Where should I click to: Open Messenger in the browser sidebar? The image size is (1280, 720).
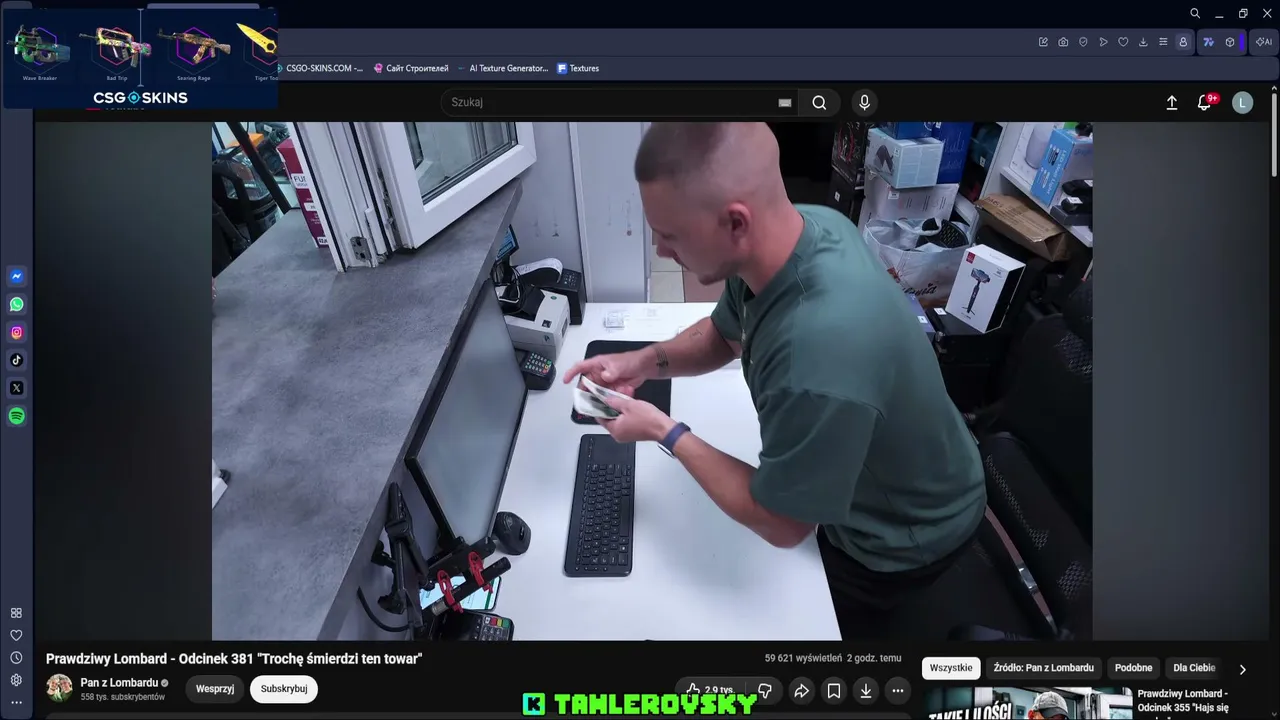pyautogui.click(x=16, y=276)
